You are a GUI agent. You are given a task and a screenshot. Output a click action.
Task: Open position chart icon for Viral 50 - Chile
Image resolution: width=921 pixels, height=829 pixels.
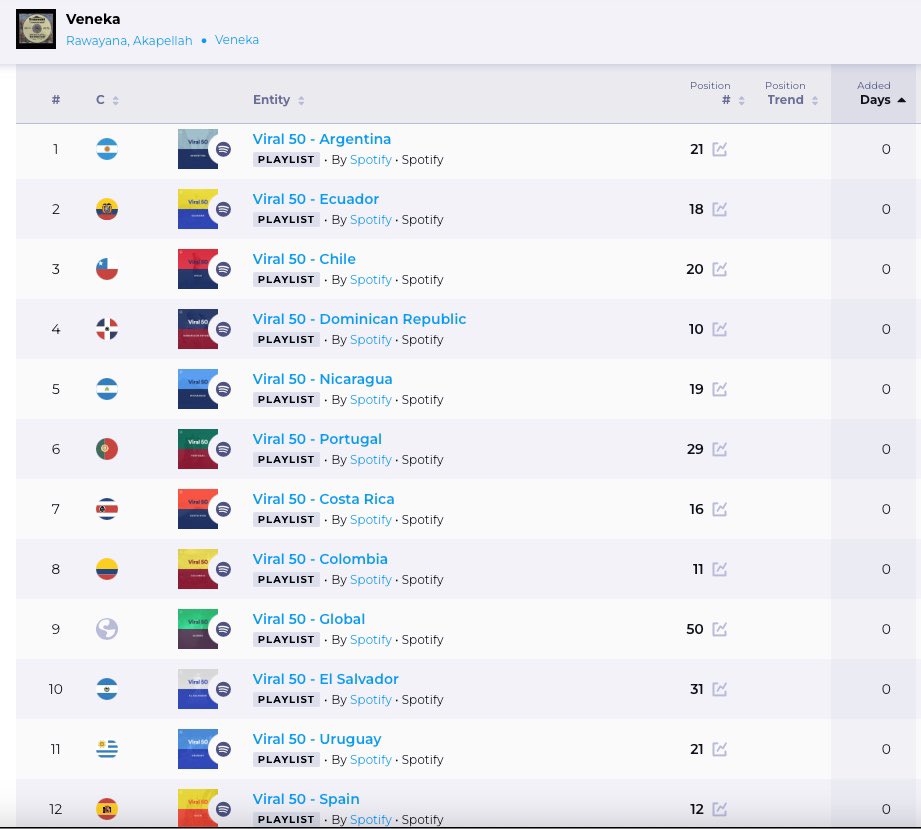[720, 269]
